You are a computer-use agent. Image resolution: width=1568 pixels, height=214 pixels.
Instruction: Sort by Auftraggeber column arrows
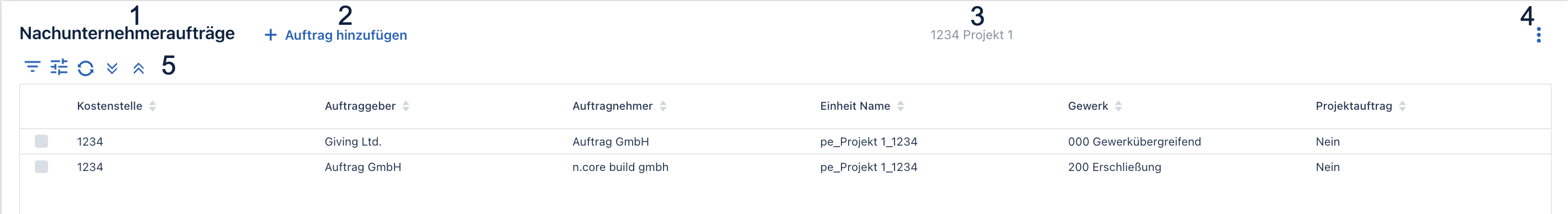pyautogui.click(x=406, y=106)
